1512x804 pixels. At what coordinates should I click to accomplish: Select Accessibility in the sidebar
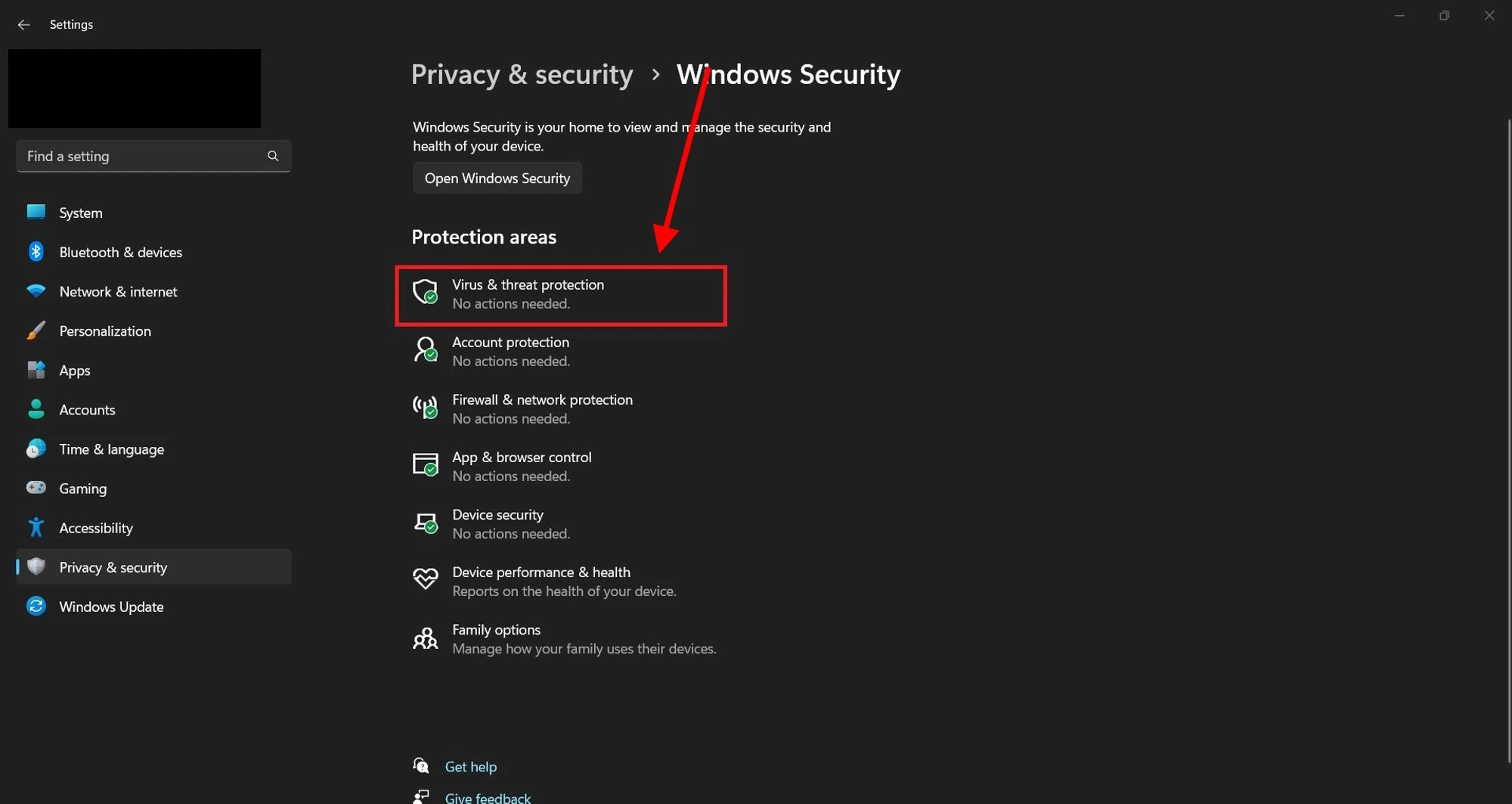96,528
